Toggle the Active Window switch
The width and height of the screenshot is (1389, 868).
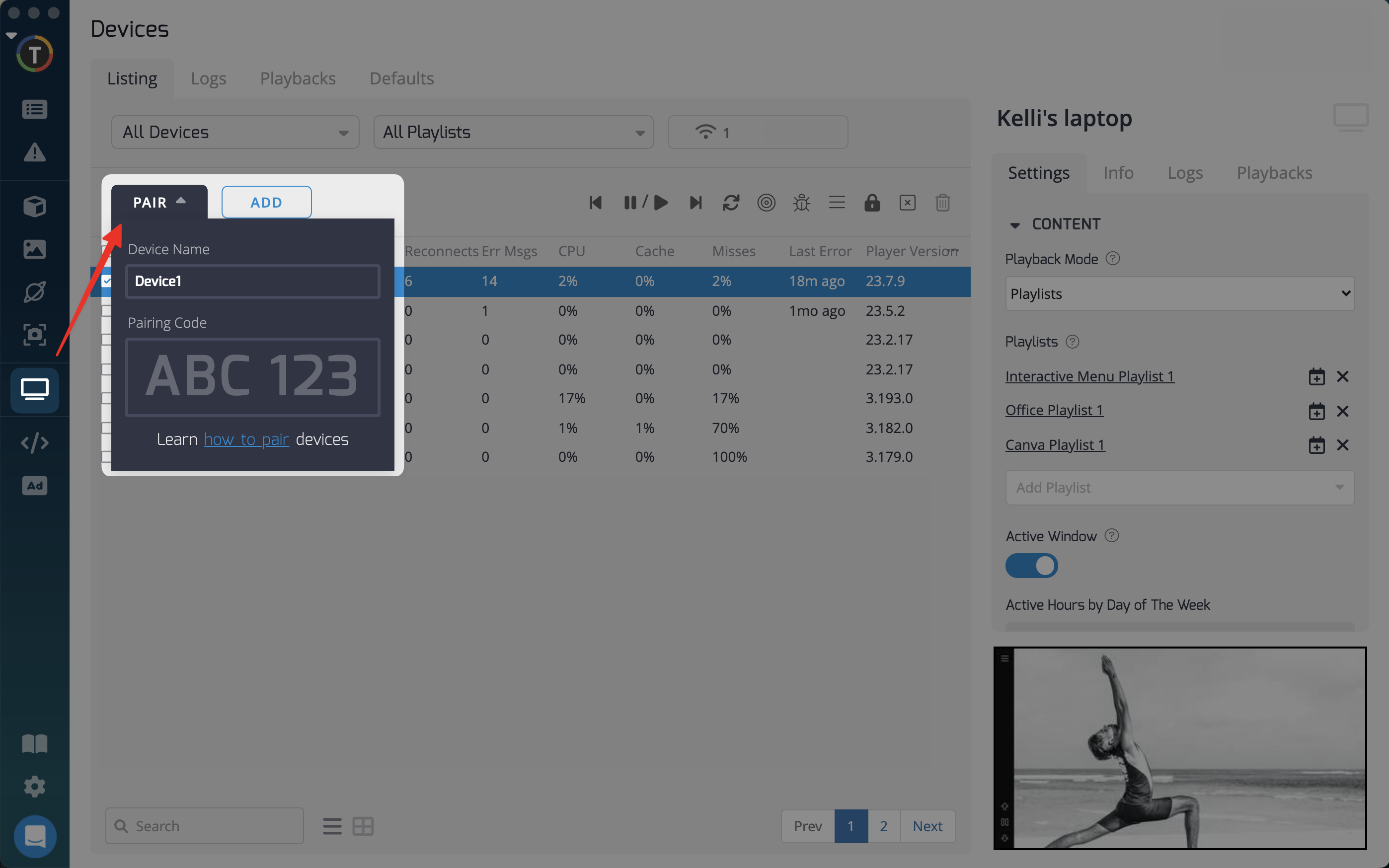click(1031, 566)
